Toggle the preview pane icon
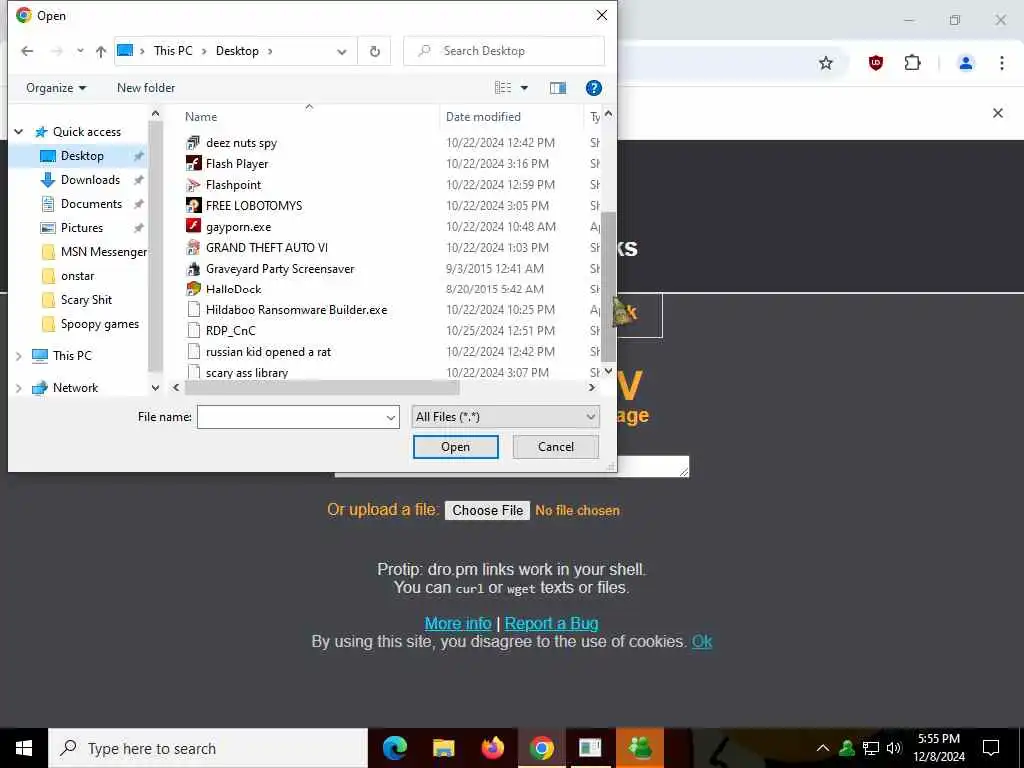The height and width of the screenshot is (768, 1024). pos(558,88)
